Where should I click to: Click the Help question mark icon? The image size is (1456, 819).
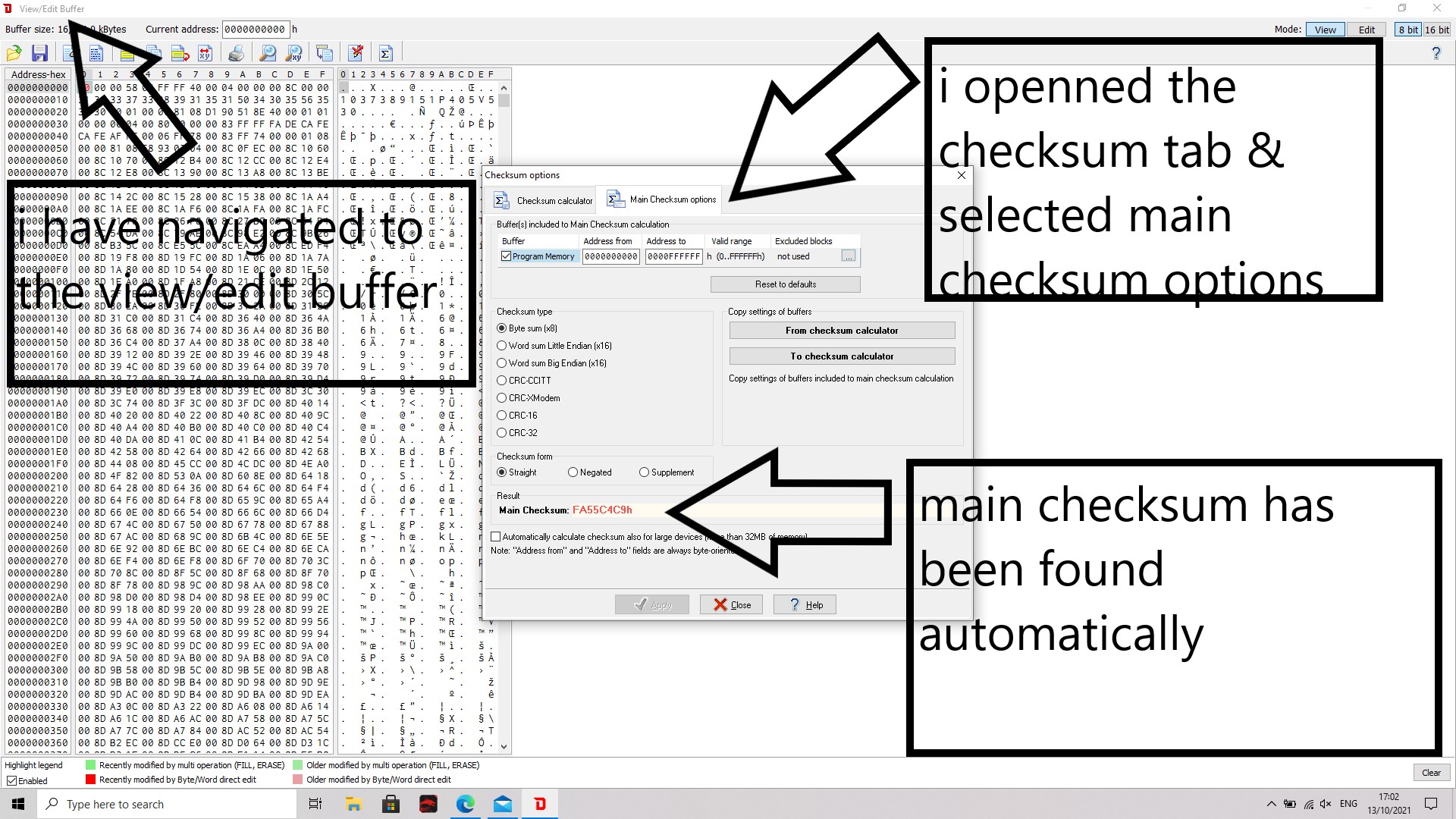click(x=1436, y=53)
